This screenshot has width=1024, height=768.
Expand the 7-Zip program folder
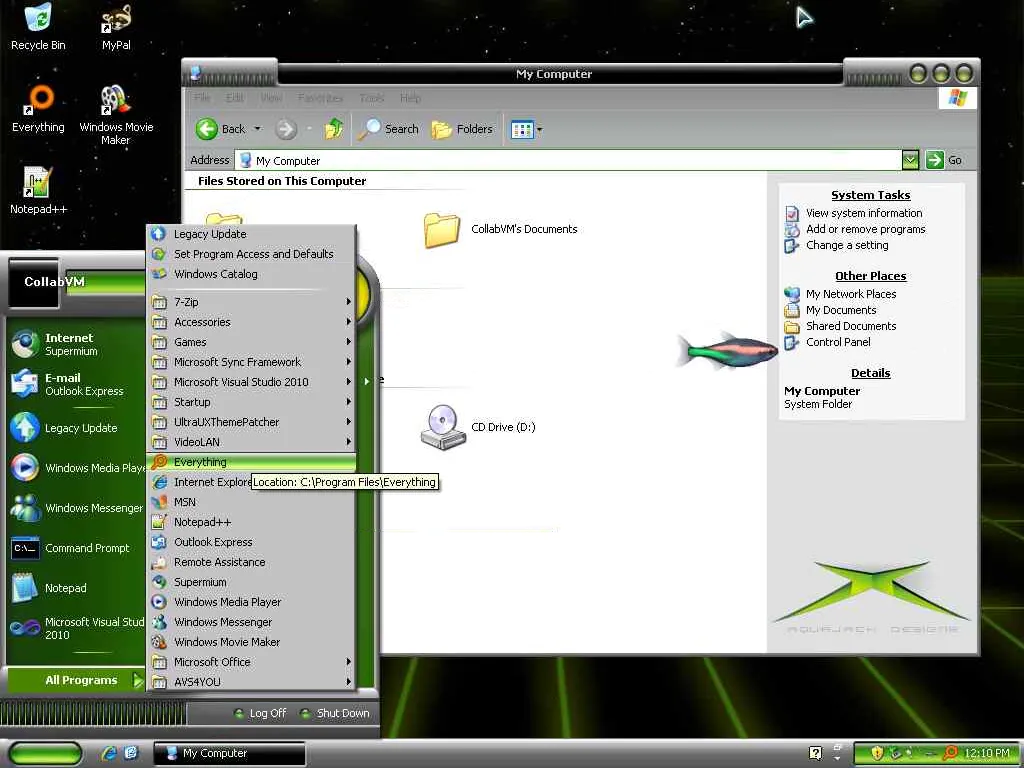pyautogui.click(x=251, y=302)
